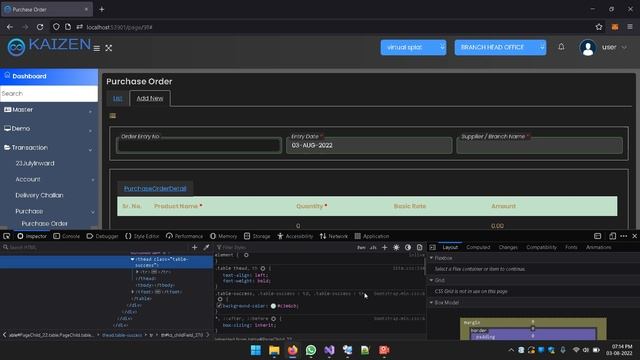Select the eyedropper color picker icon
This screenshot has height=360, width=640.
[x=206, y=247]
